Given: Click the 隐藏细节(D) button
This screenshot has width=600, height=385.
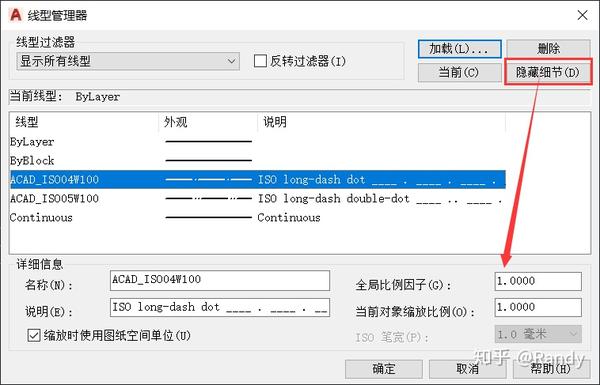Looking at the screenshot, I should coord(548,72).
